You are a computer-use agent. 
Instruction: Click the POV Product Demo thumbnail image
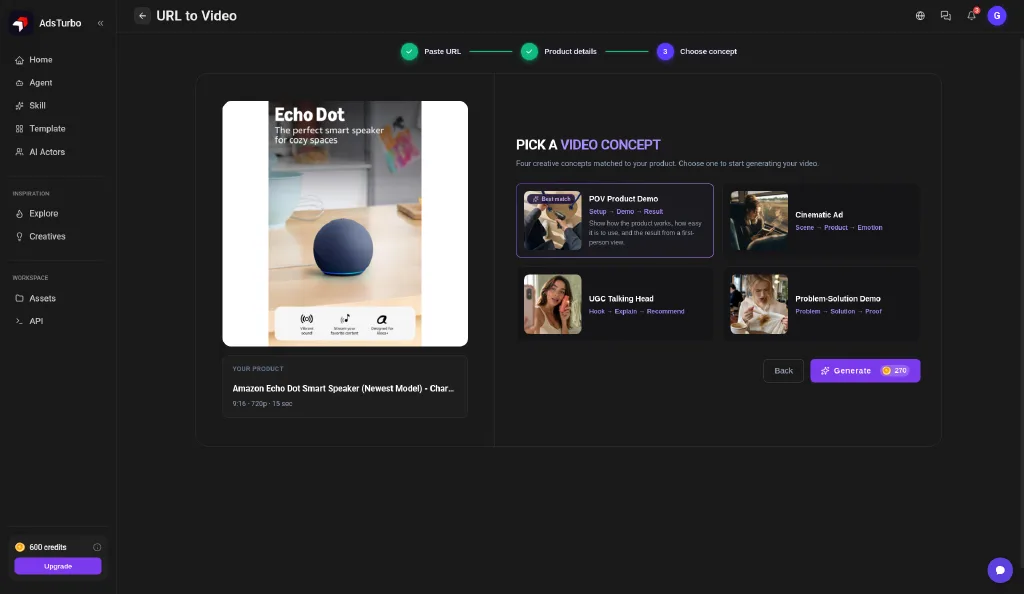click(552, 221)
